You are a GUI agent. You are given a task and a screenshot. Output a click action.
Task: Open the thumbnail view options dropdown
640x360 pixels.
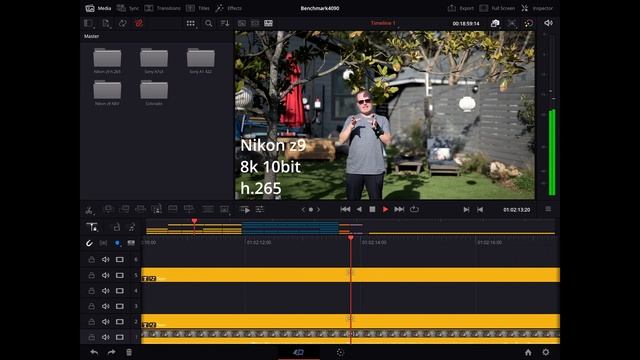[x=191, y=23]
